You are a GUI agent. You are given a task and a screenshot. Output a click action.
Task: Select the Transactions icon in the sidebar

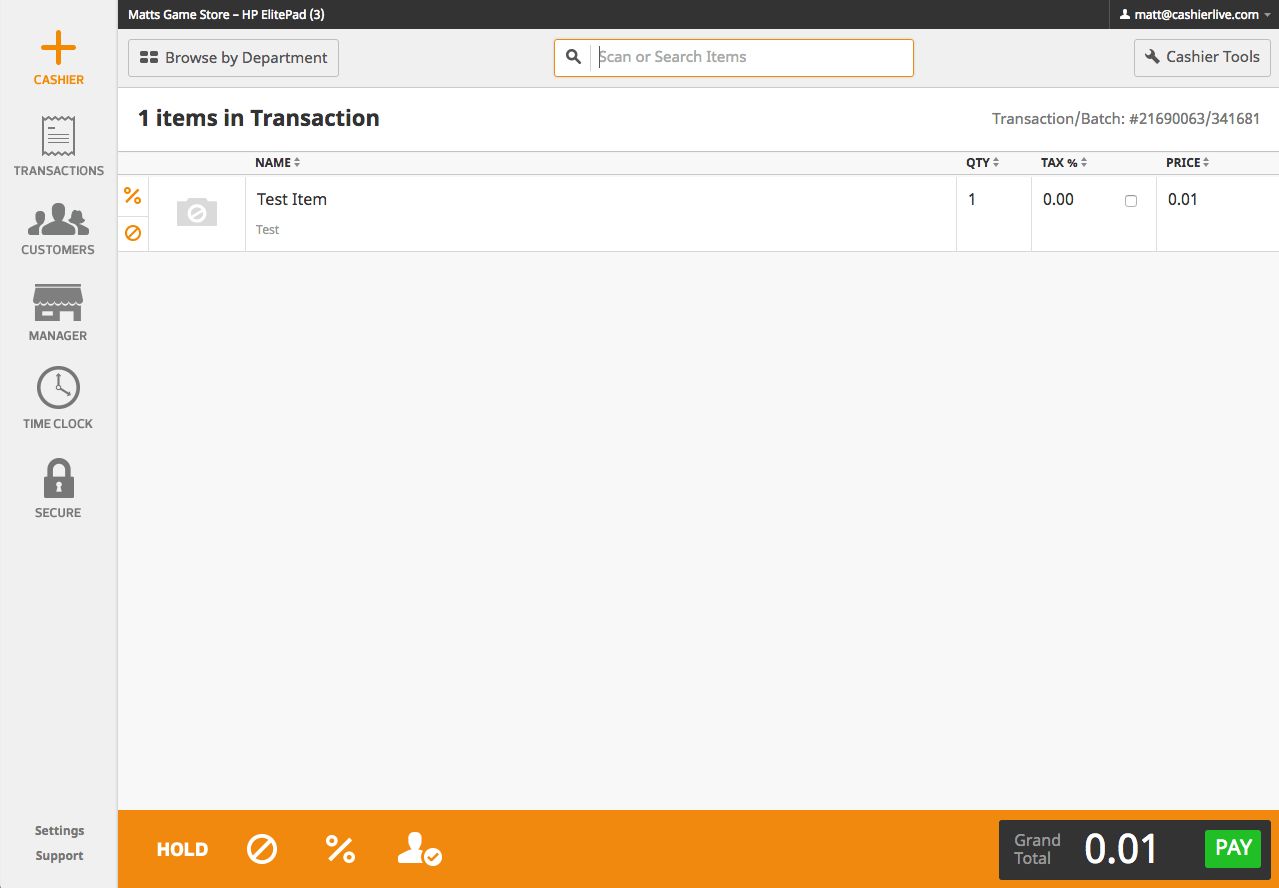(57, 145)
